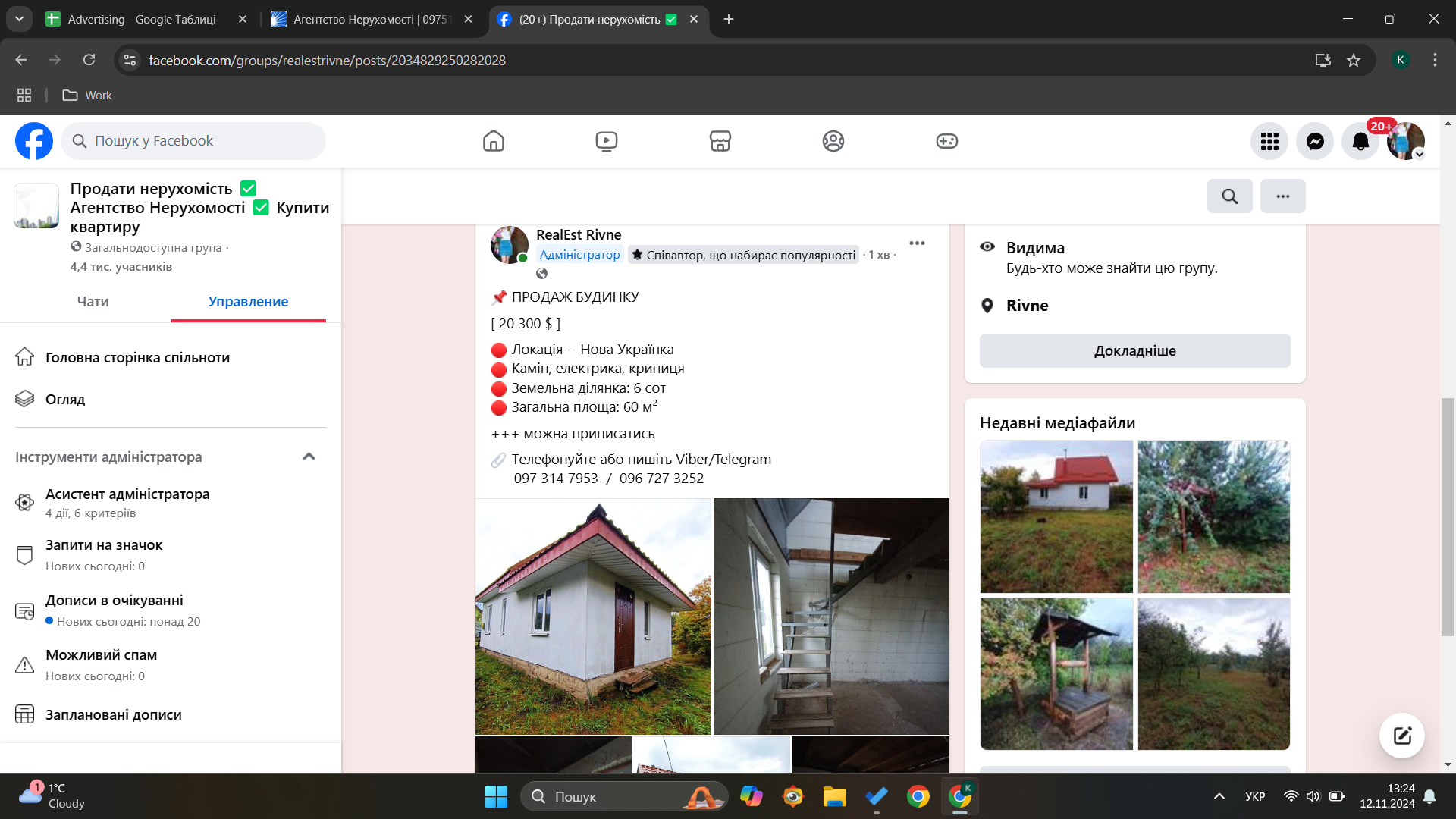Image resolution: width=1456 pixels, height=819 pixels.
Task: Switch to the Чати tab
Action: point(93,302)
